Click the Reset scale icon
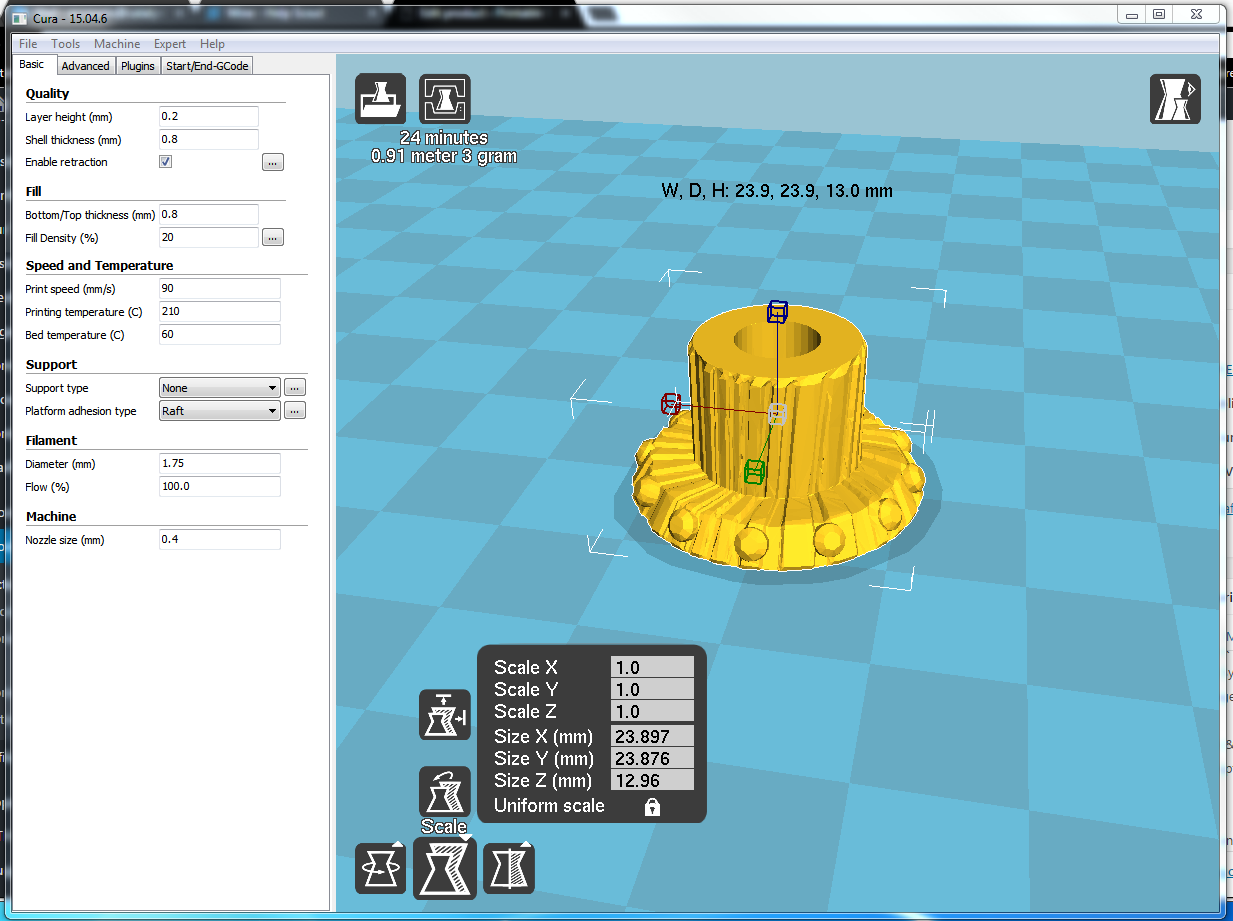This screenshot has width=1233, height=921. click(444, 791)
